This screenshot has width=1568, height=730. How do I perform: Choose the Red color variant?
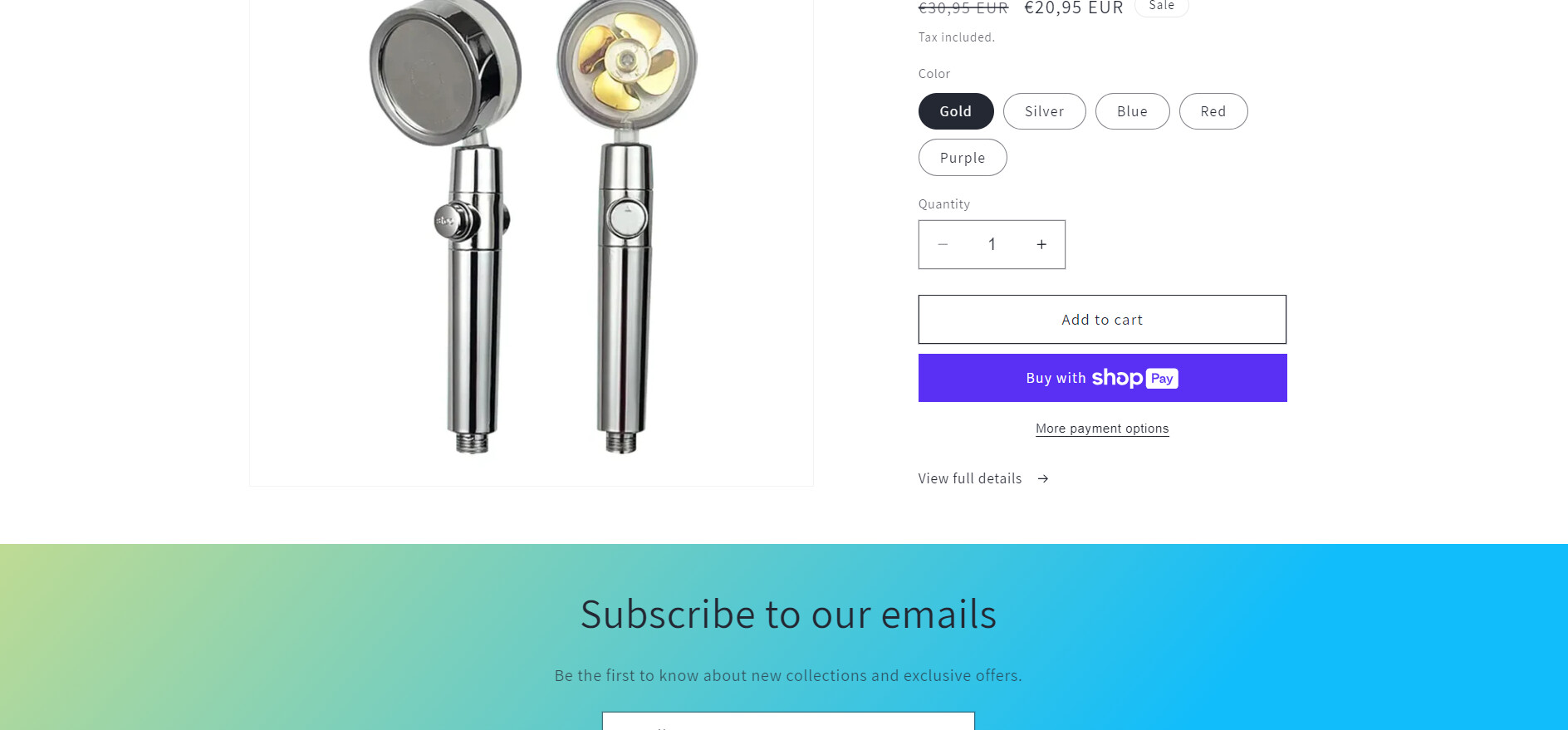coord(1213,111)
